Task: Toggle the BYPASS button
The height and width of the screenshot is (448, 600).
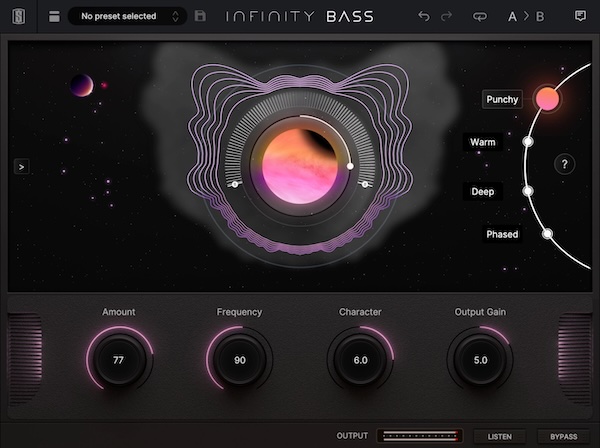Action: 563,437
